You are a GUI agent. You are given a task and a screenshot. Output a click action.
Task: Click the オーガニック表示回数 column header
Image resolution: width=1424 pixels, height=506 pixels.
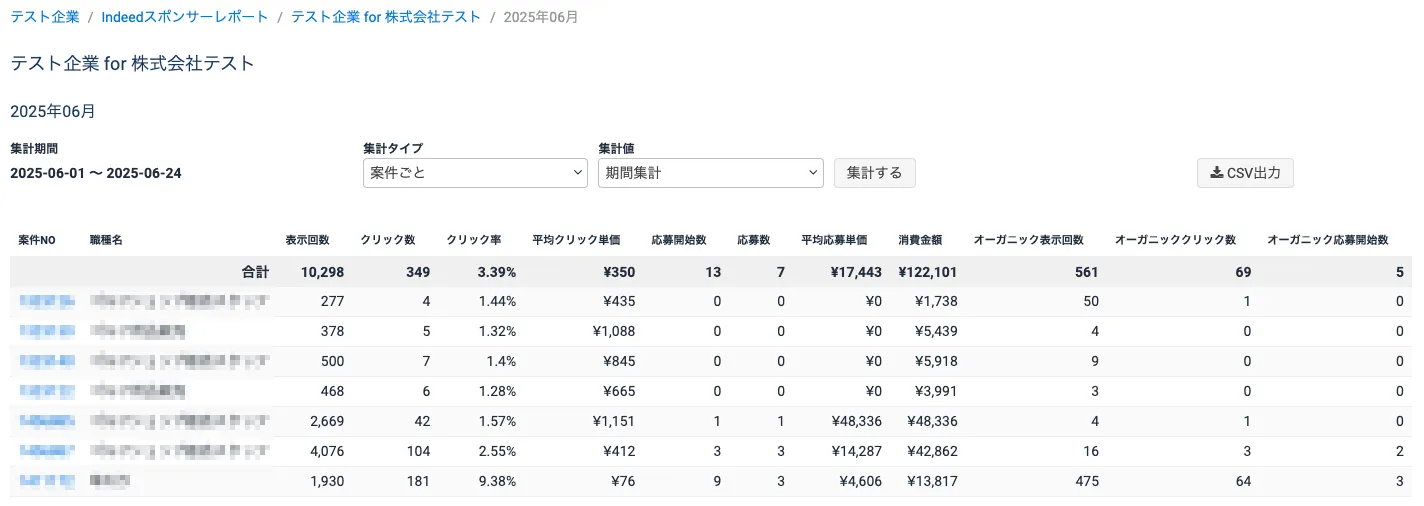click(1028, 241)
